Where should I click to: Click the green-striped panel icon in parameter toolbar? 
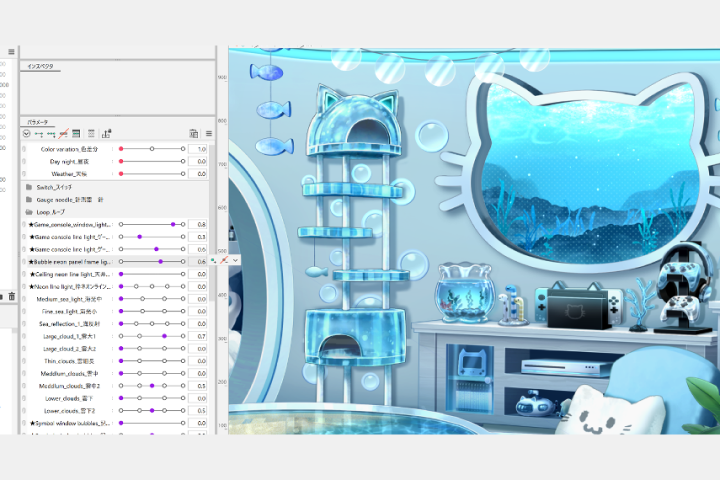click(x=76, y=134)
